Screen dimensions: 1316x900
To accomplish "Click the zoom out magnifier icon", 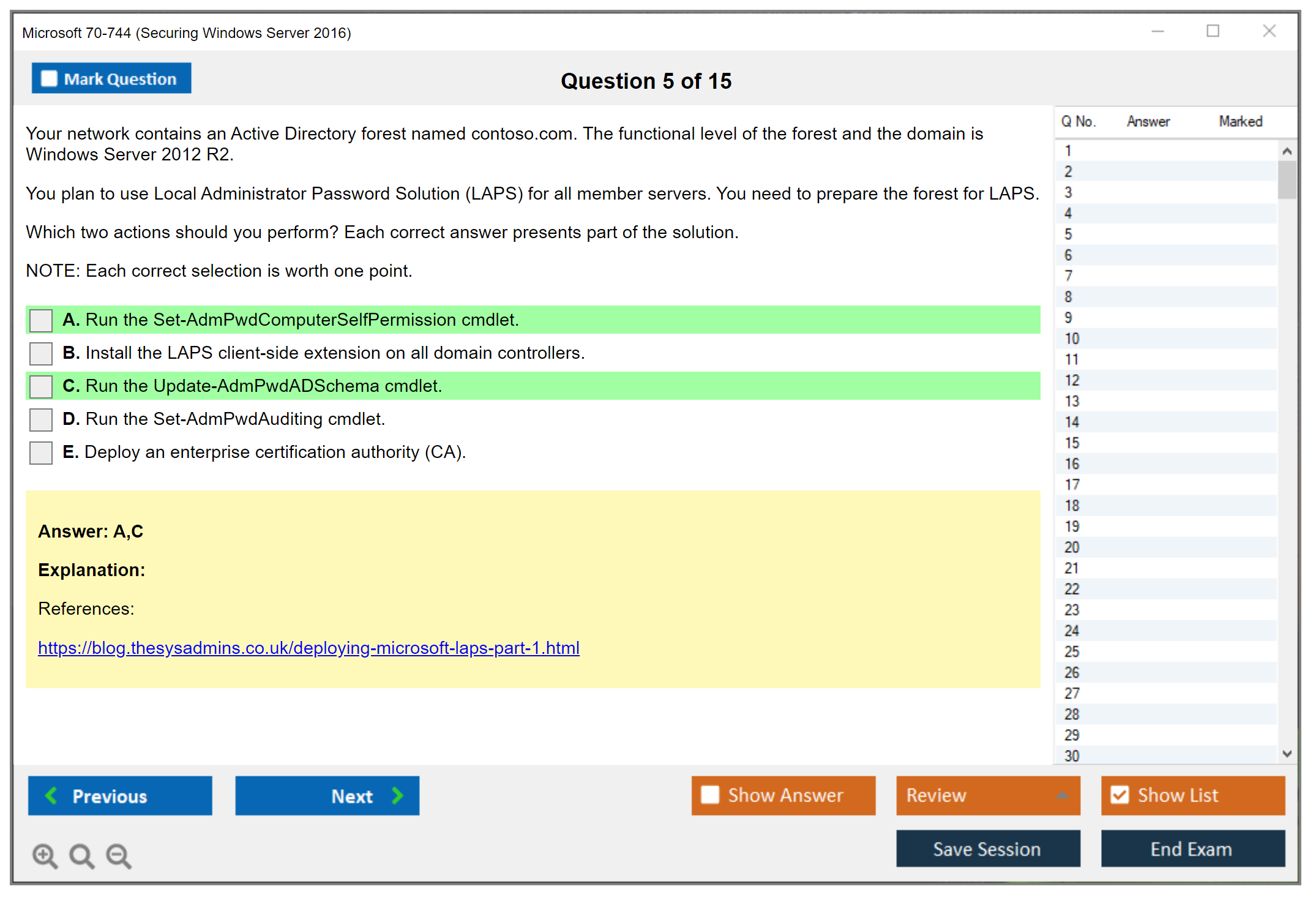I will pos(118,855).
